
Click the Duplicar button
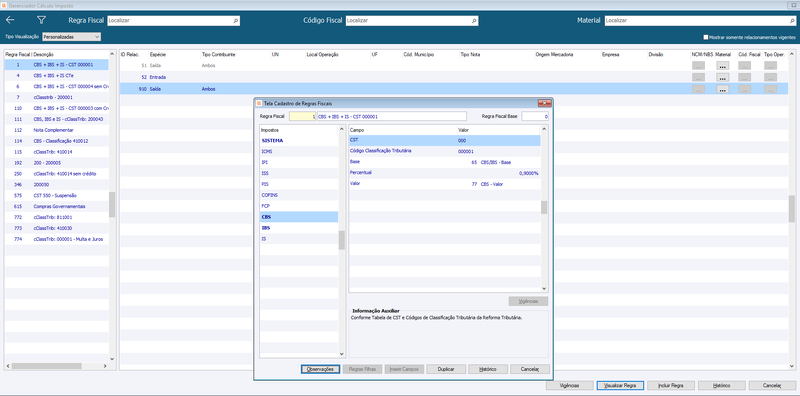tap(446, 369)
